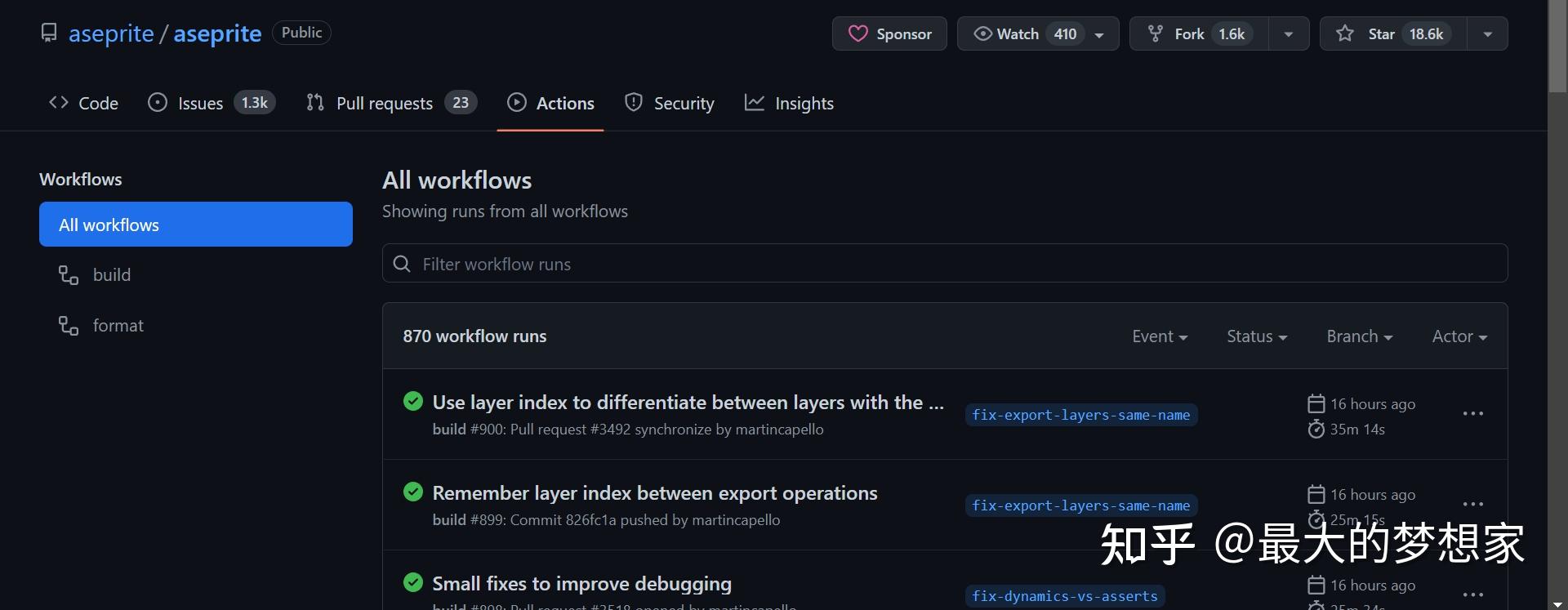Click stopwatch icon beside 35m 14s

click(x=1316, y=429)
